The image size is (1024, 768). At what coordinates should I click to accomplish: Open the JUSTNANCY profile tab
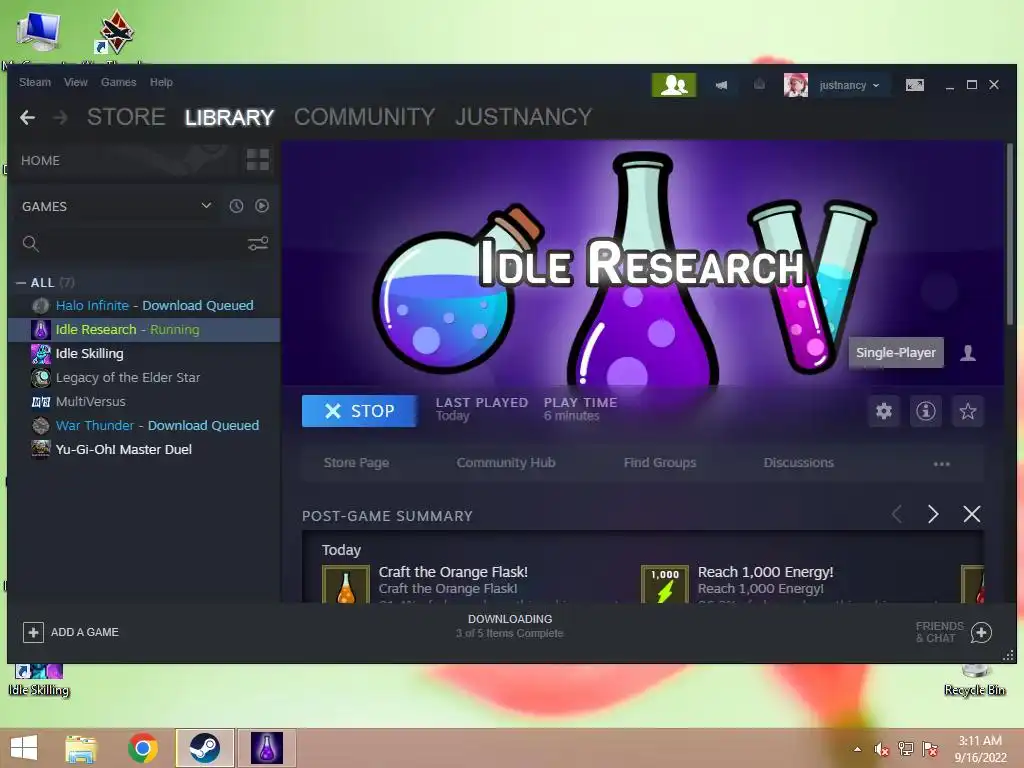click(x=524, y=117)
